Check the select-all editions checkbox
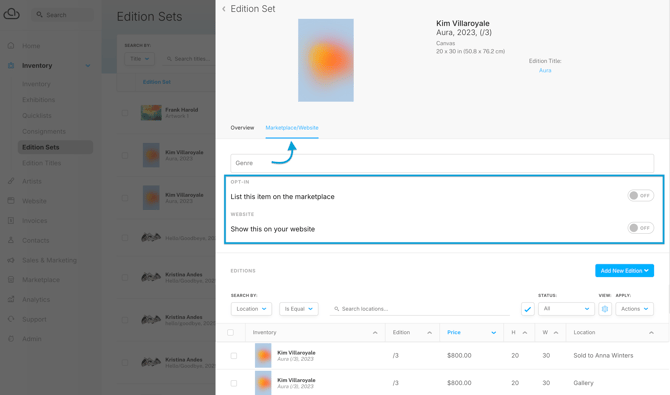The height and width of the screenshot is (395, 670). coord(231,333)
